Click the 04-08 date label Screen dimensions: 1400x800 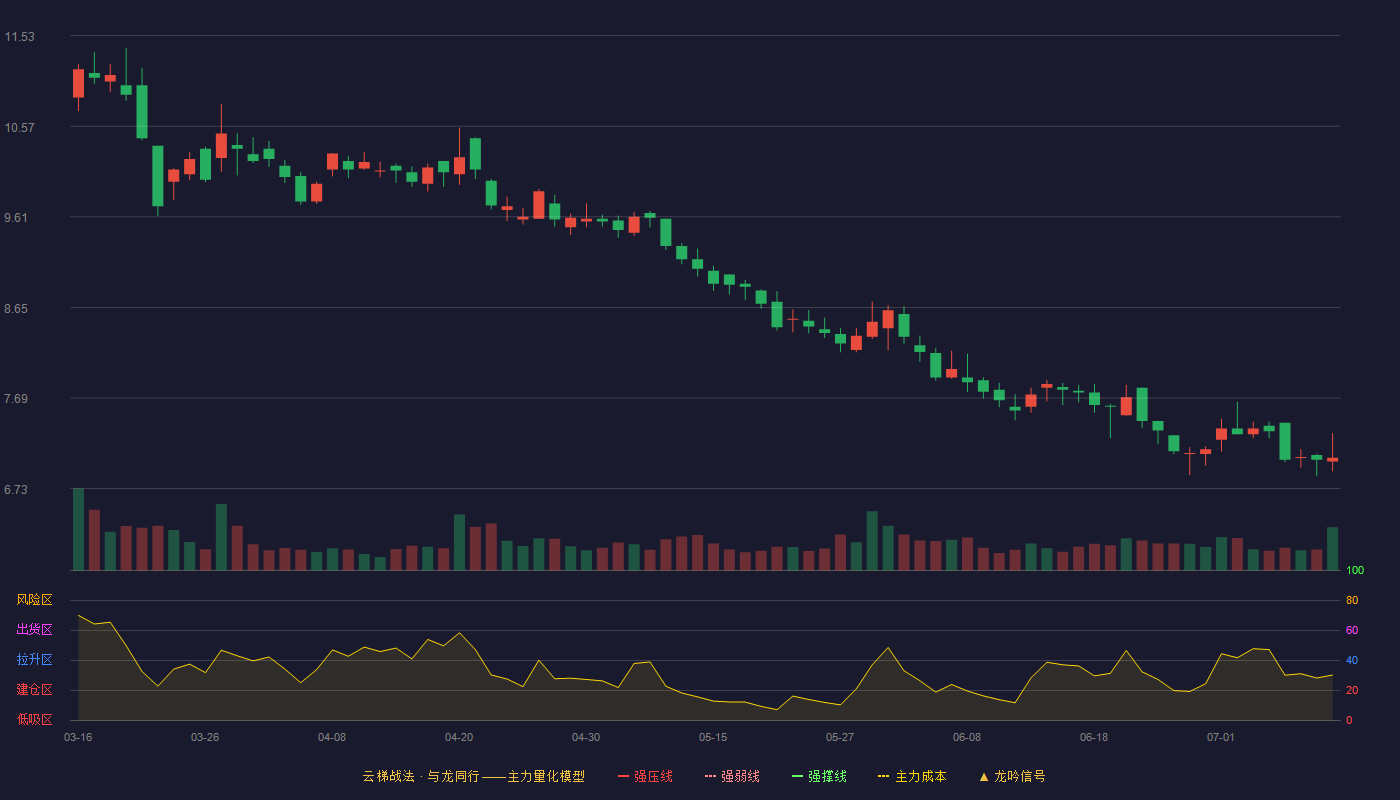[x=332, y=737]
